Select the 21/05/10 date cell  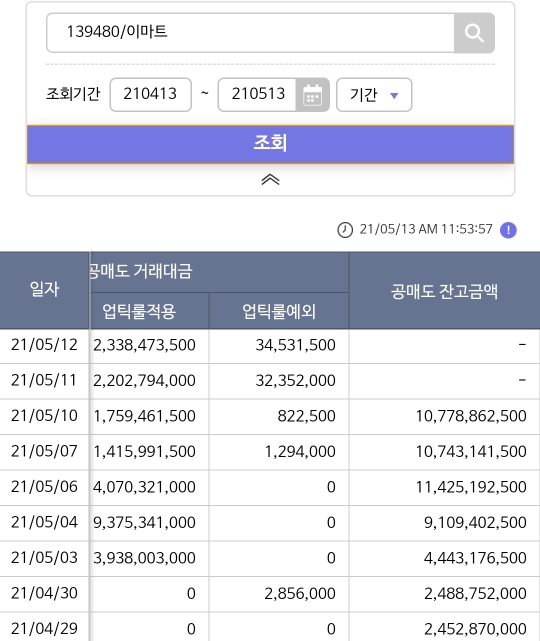(44, 416)
